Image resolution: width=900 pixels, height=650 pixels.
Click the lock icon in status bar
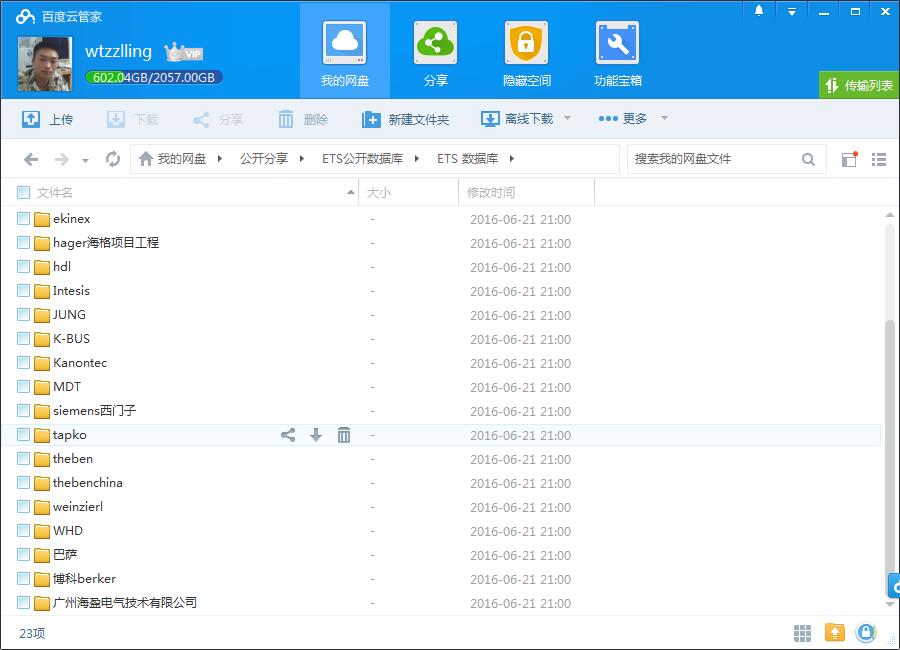(x=866, y=633)
